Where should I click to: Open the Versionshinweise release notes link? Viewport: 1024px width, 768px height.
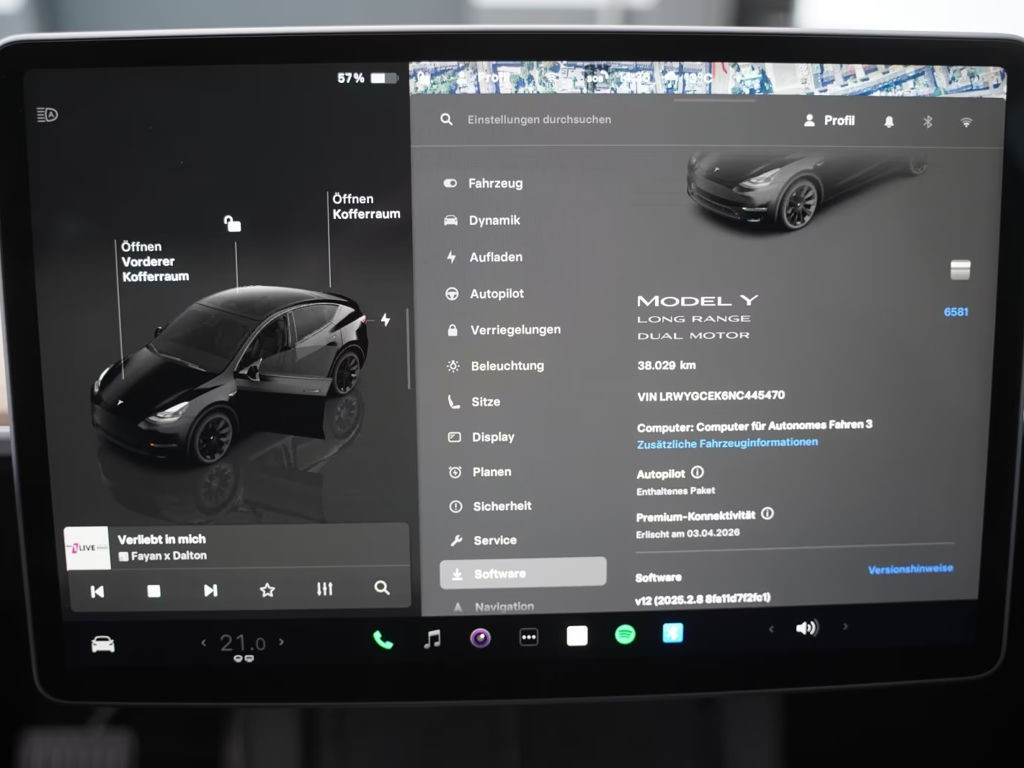click(x=912, y=568)
